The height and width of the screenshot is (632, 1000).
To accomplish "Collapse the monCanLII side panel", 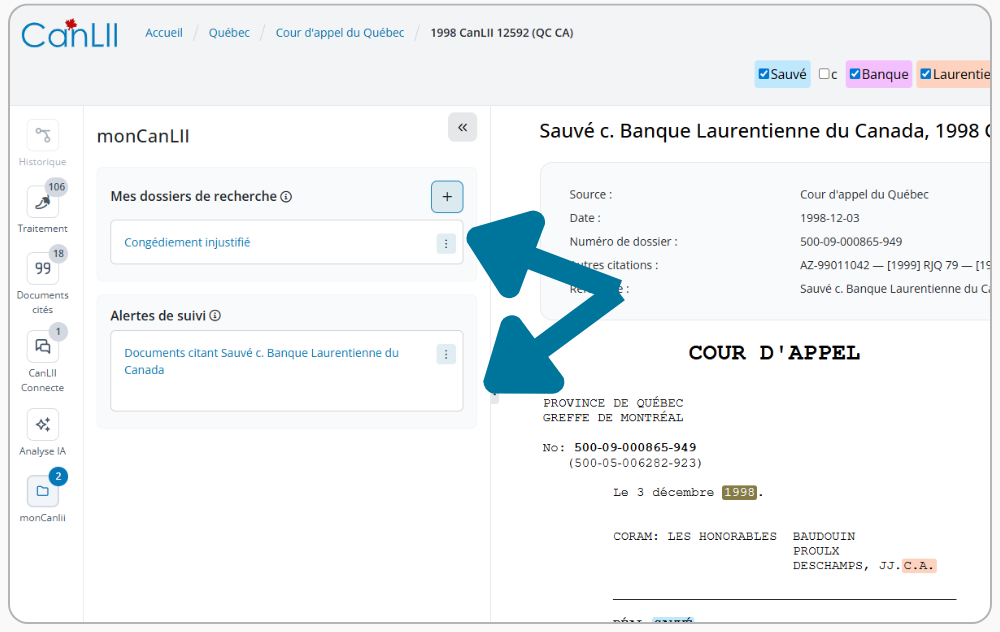I will pos(462,127).
